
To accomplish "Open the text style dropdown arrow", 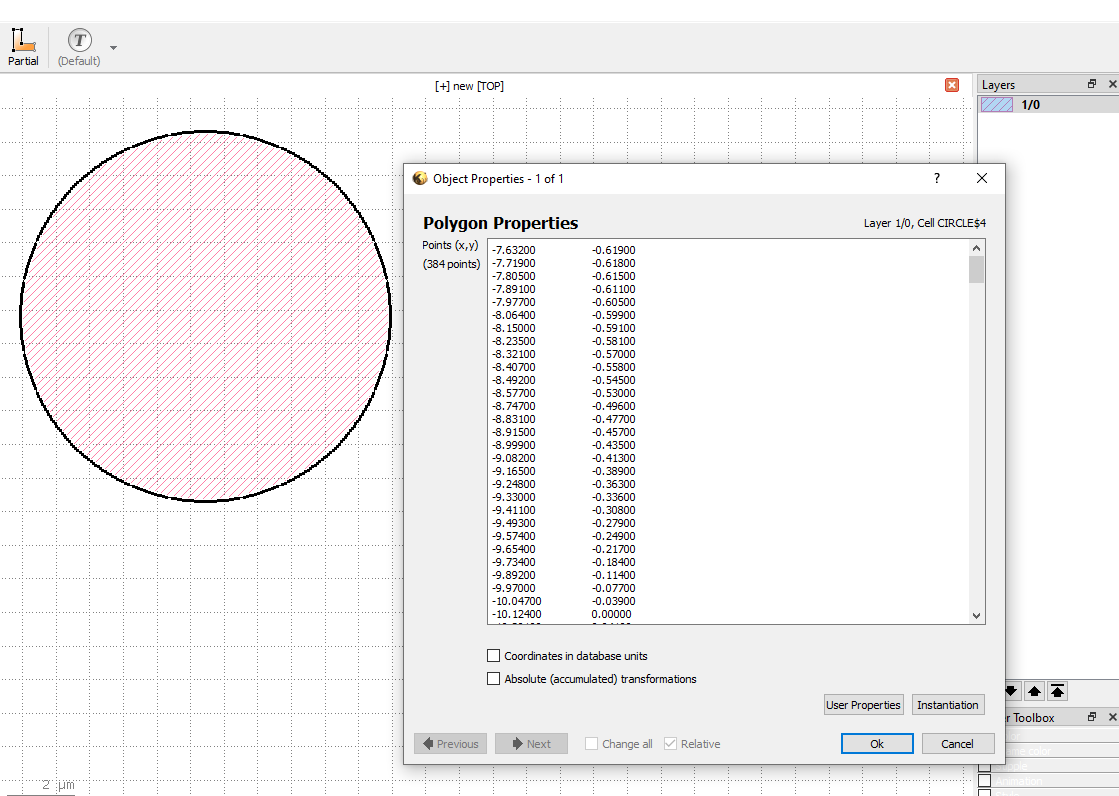I will (x=112, y=47).
